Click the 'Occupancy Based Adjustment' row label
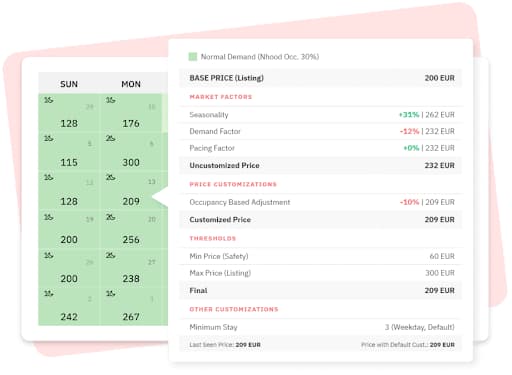The width and height of the screenshot is (512, 375). [x=240, y=202]
